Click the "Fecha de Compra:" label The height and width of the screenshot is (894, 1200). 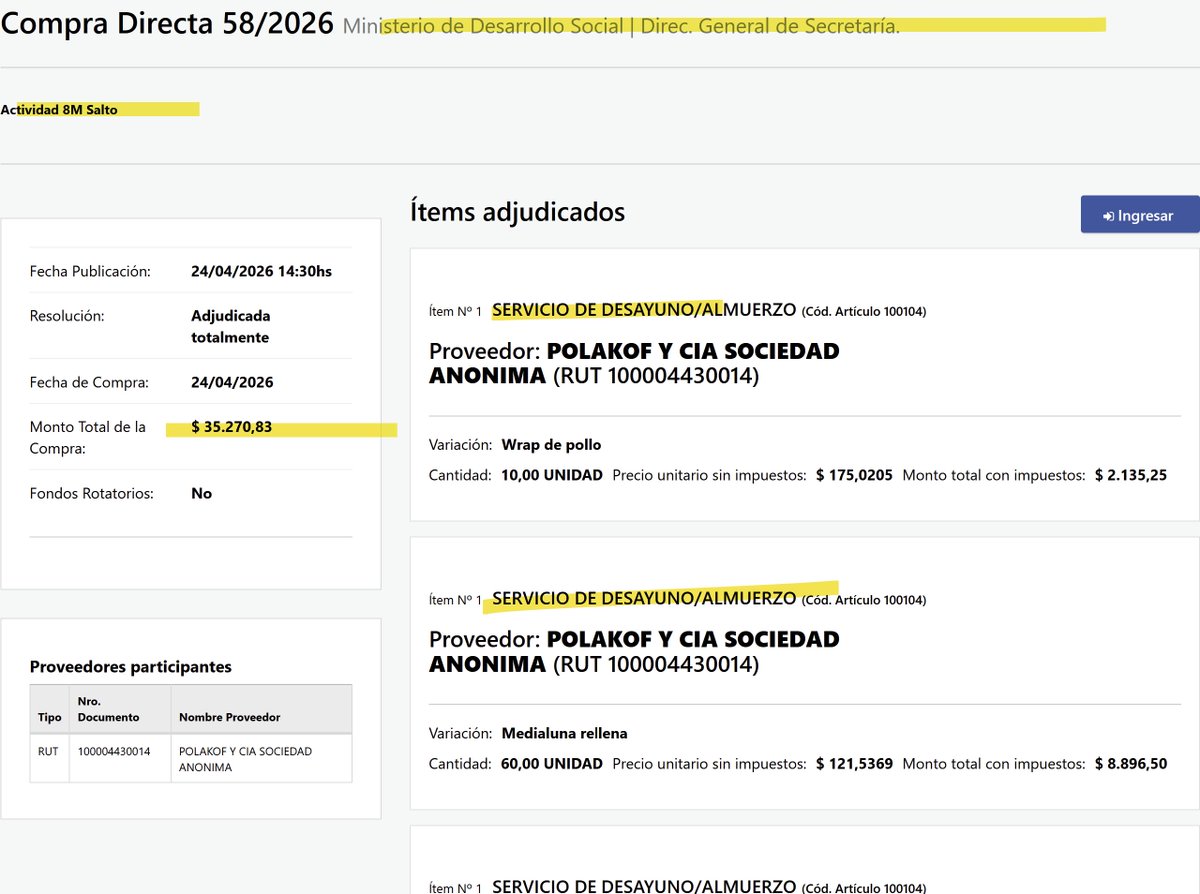point(89,382)
